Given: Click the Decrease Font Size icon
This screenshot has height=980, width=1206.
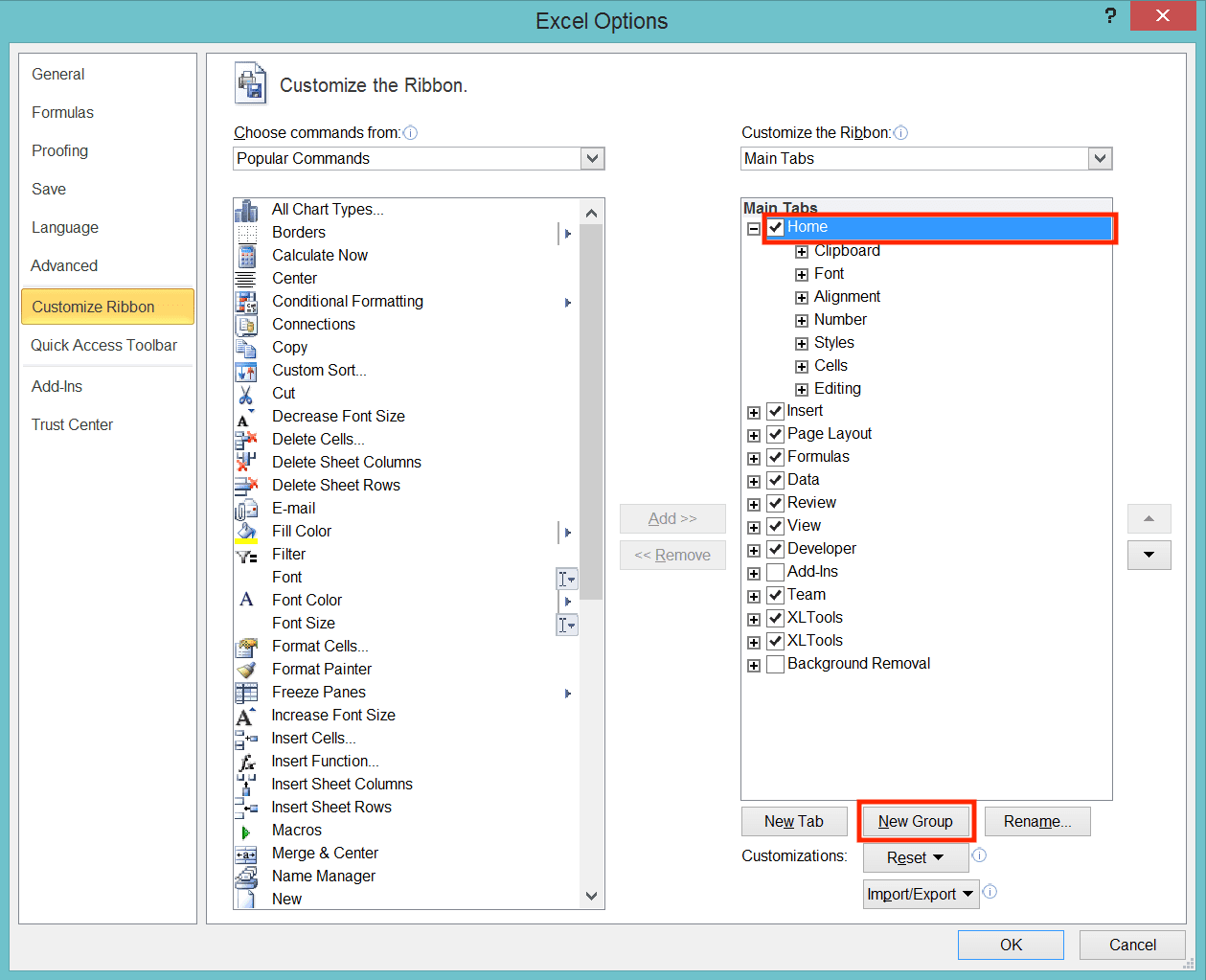Looking at the screenshot, I should tap(246, 418).
